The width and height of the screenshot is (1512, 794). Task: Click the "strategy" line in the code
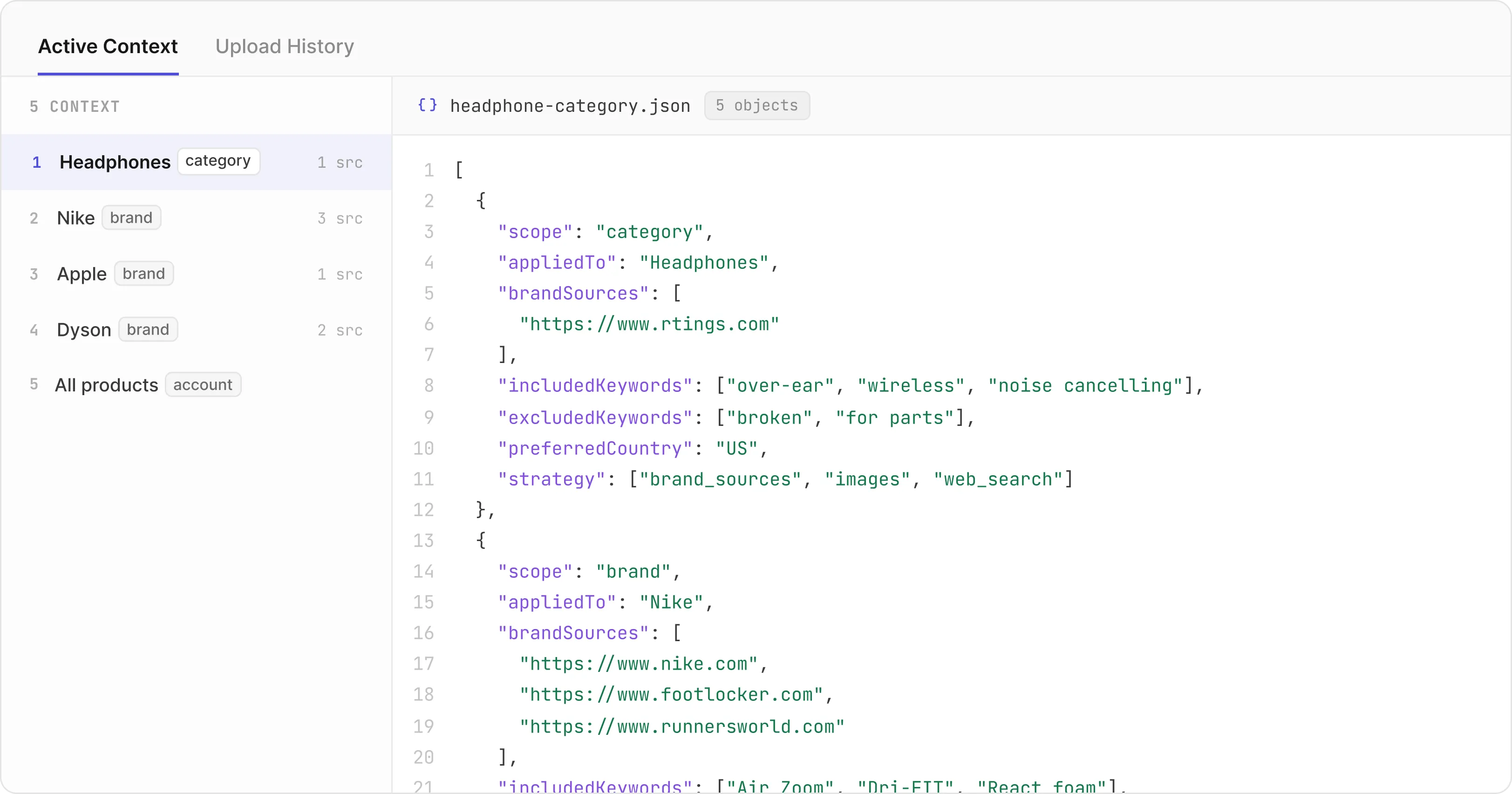(x=785, y=479)
